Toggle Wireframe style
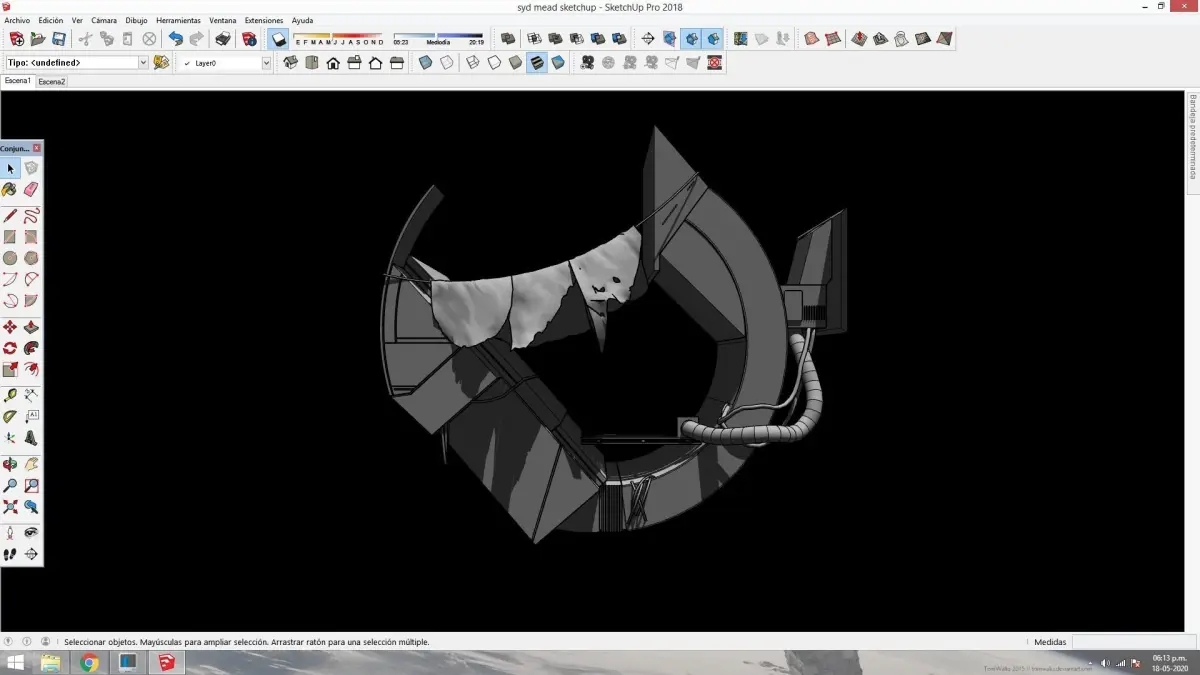Image resolution: width=1200 pixels, height=675 pixels. pyautogui.click(x=473, y=62)
